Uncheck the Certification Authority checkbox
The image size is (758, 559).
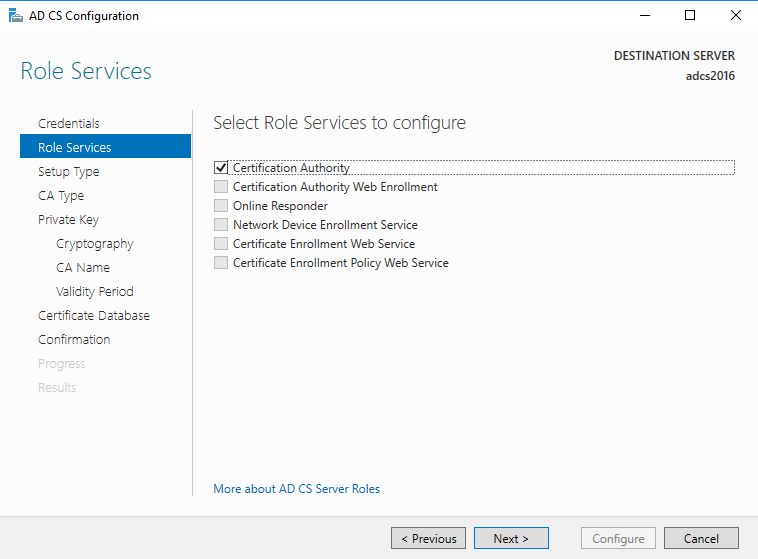(x=221, y=168)
